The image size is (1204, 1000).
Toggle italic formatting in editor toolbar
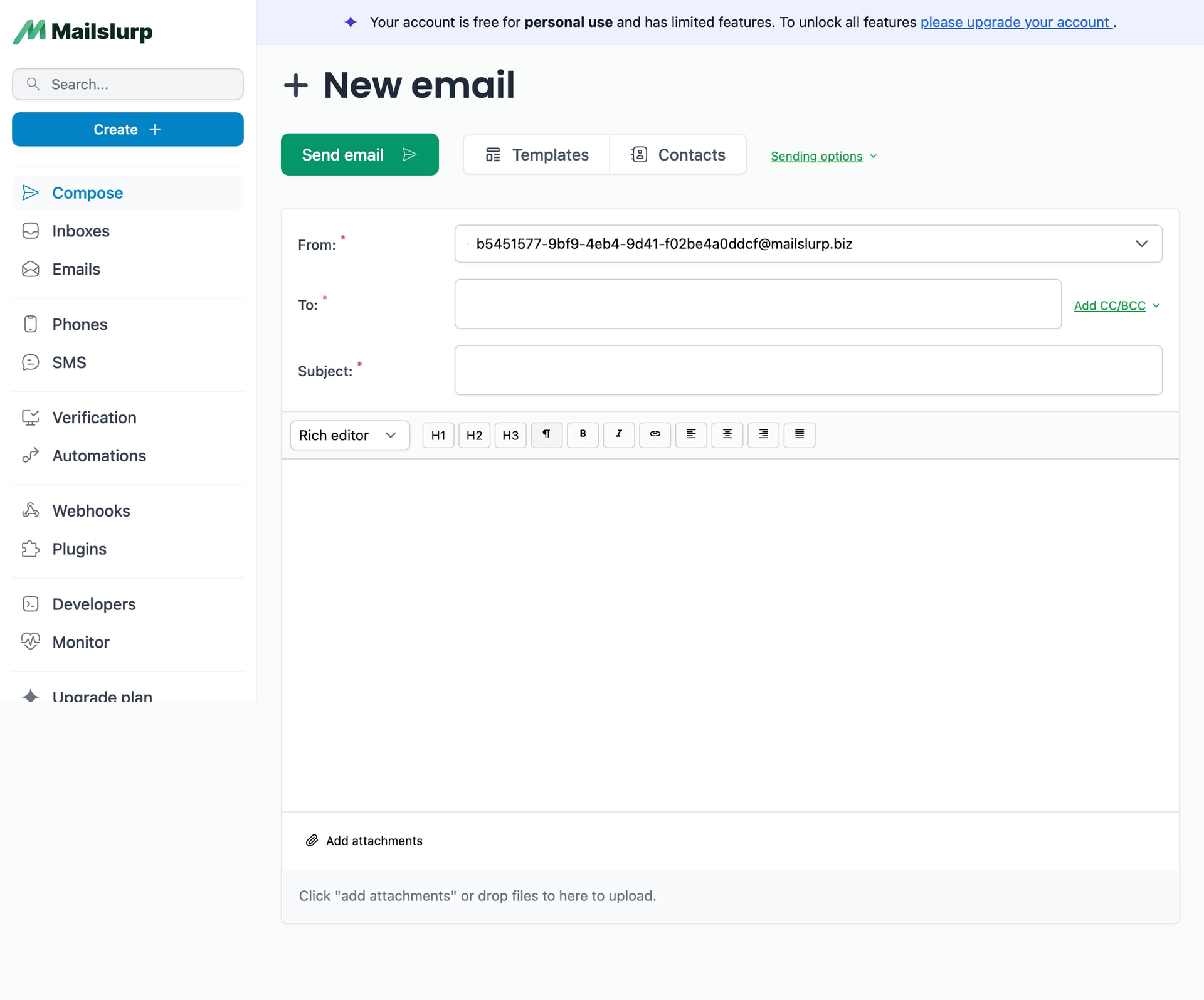[618, 434]
